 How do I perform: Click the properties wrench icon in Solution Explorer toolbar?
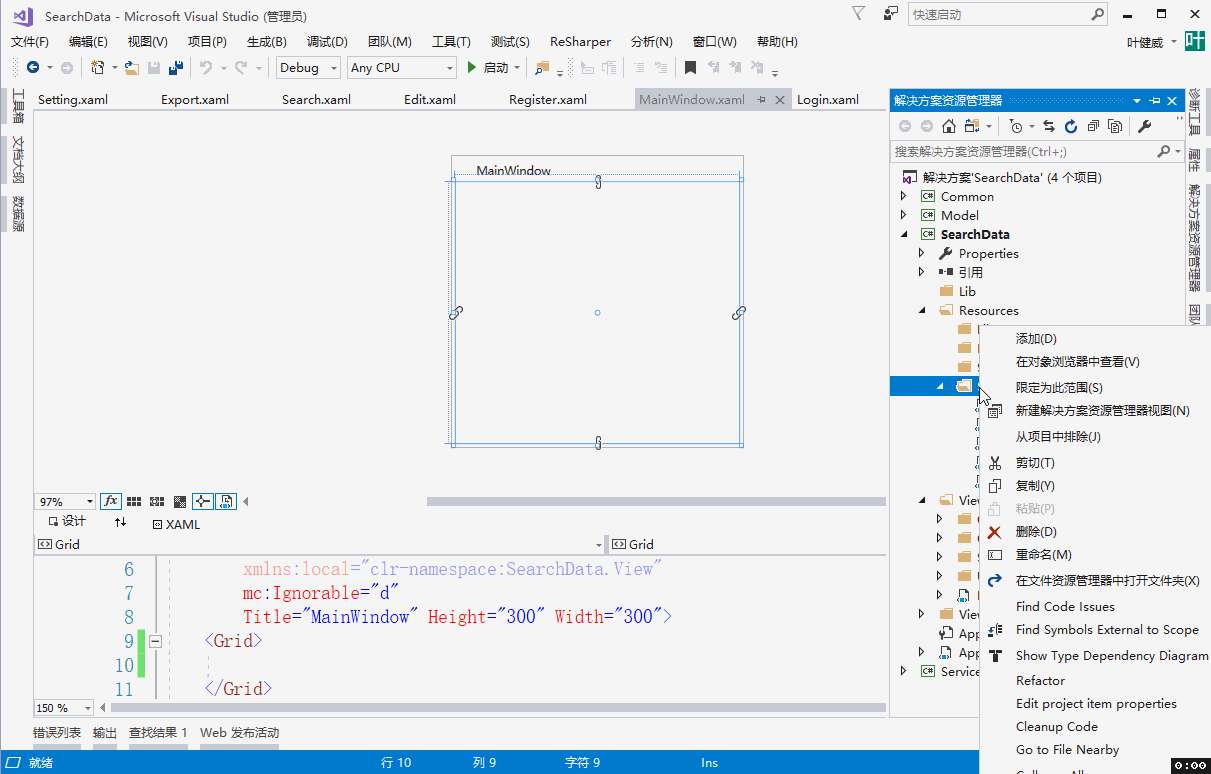(x=1145, y=126)
